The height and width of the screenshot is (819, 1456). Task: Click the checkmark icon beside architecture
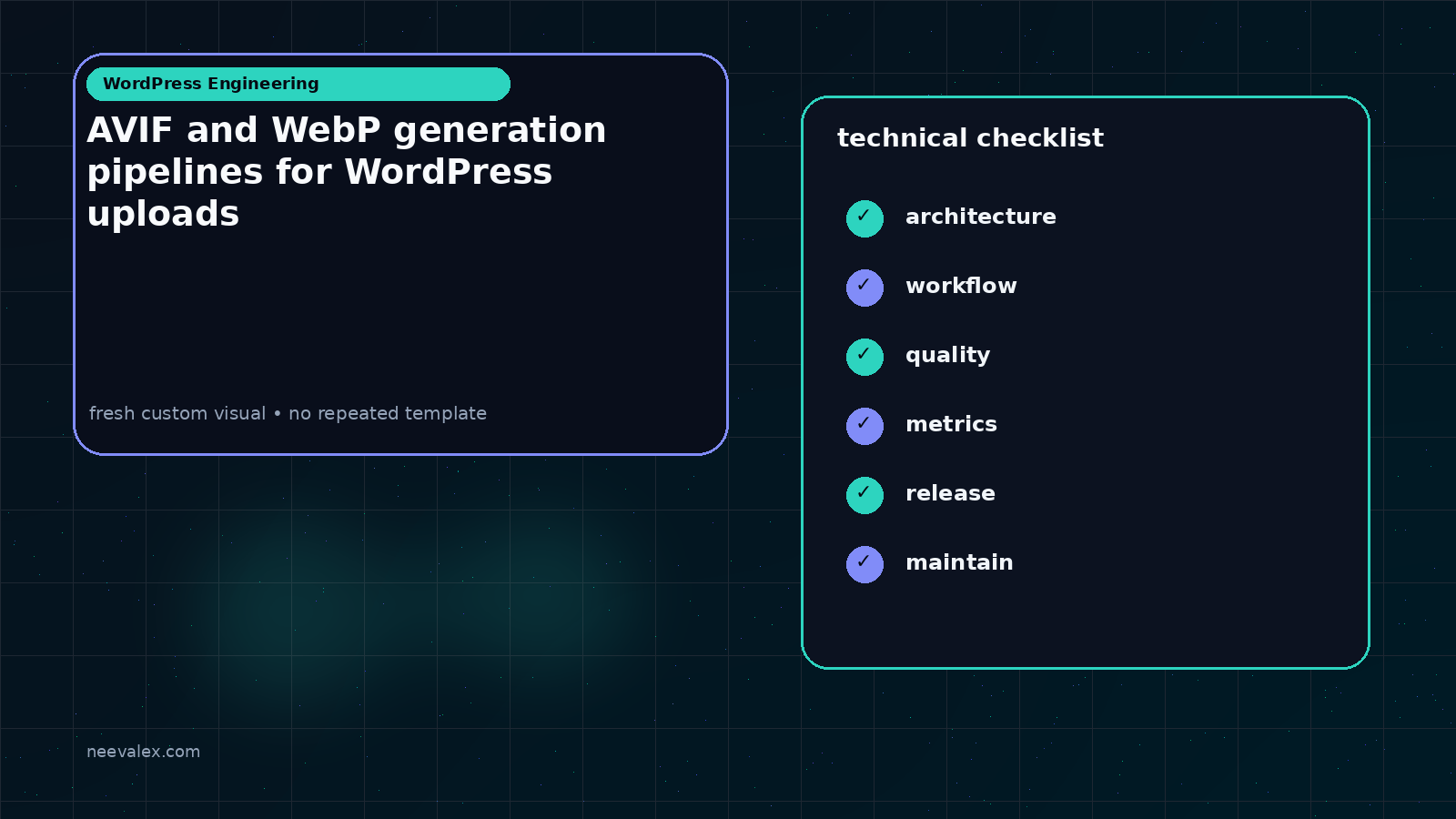pos(864,218)
